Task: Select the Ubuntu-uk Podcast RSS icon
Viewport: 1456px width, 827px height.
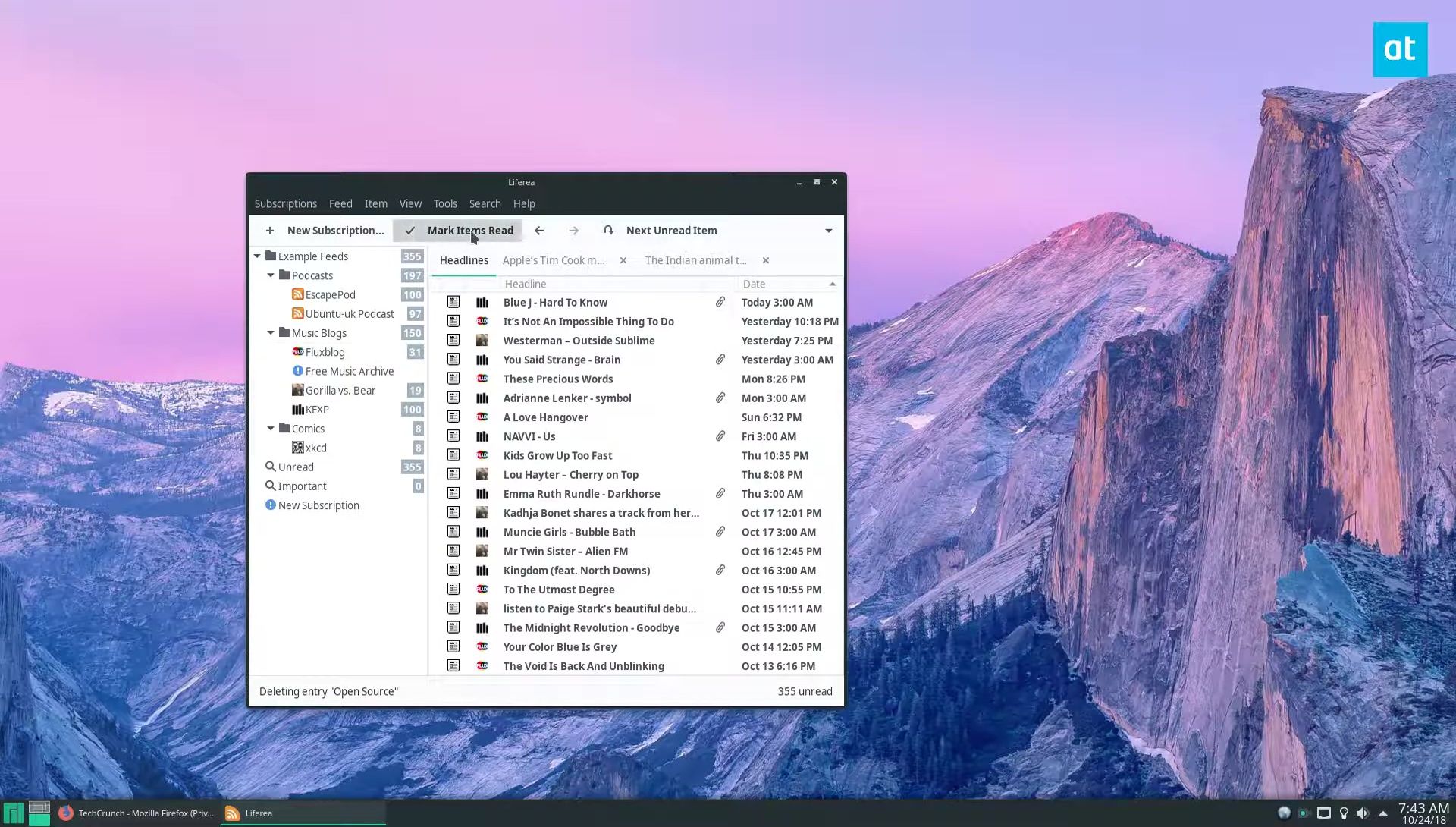Action: pyautogui.click(x=298, y=313)
